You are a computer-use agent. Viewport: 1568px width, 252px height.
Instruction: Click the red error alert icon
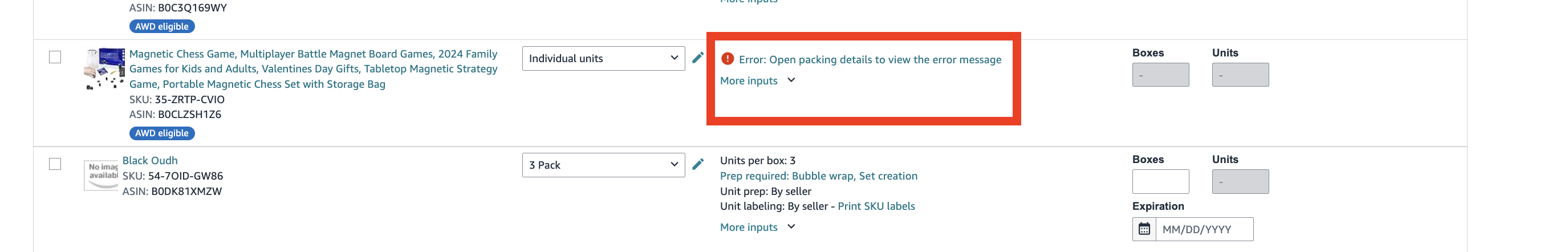point(727,59)
